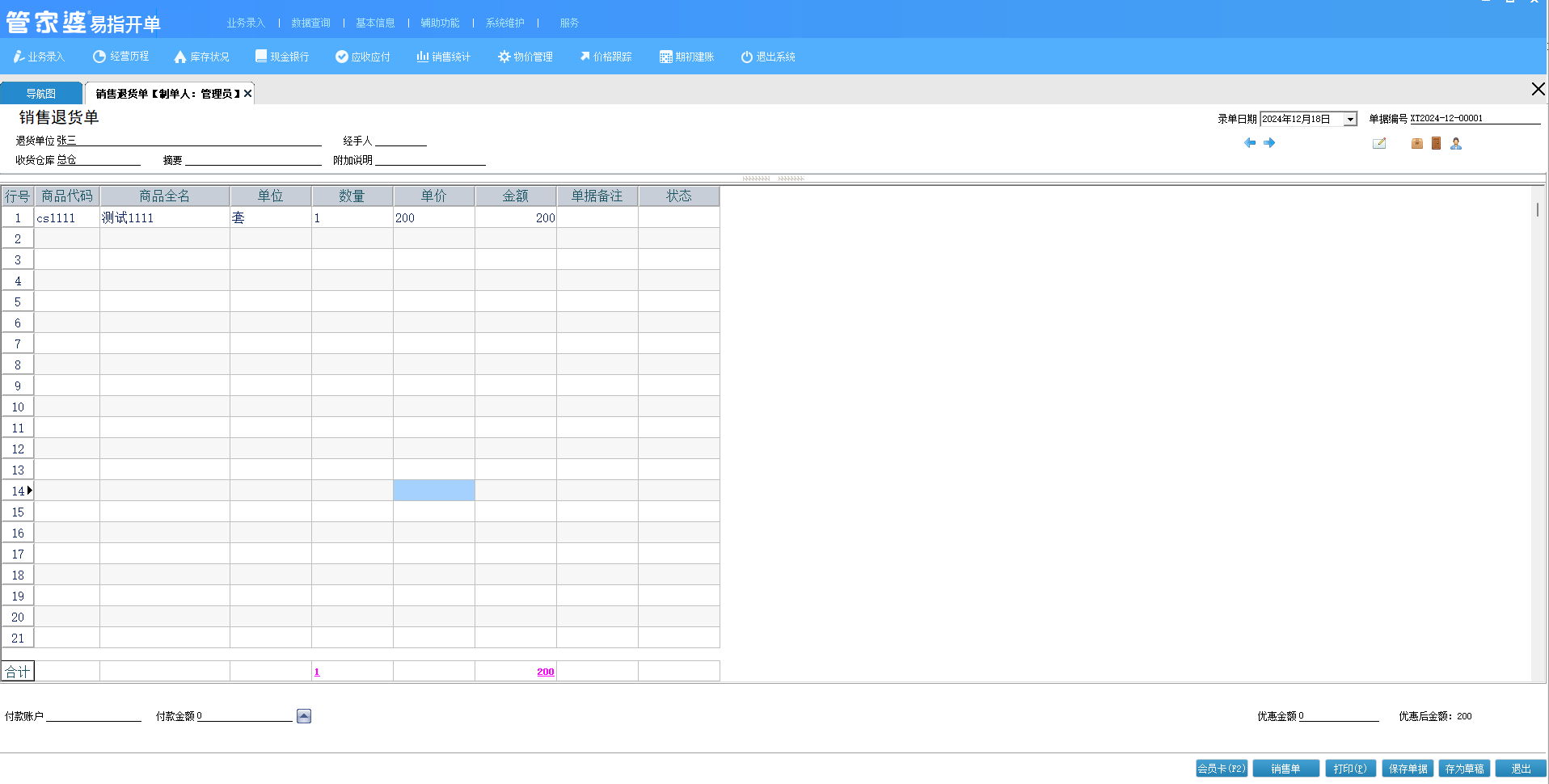
Task: Open the 数据查询 menu
Action: click(x=310, y=23)
